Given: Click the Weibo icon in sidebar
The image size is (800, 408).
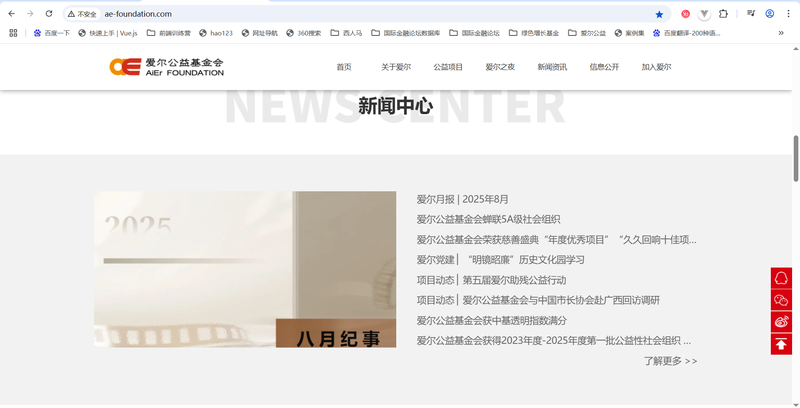Looking at the screenshot, I should [781, 322].
